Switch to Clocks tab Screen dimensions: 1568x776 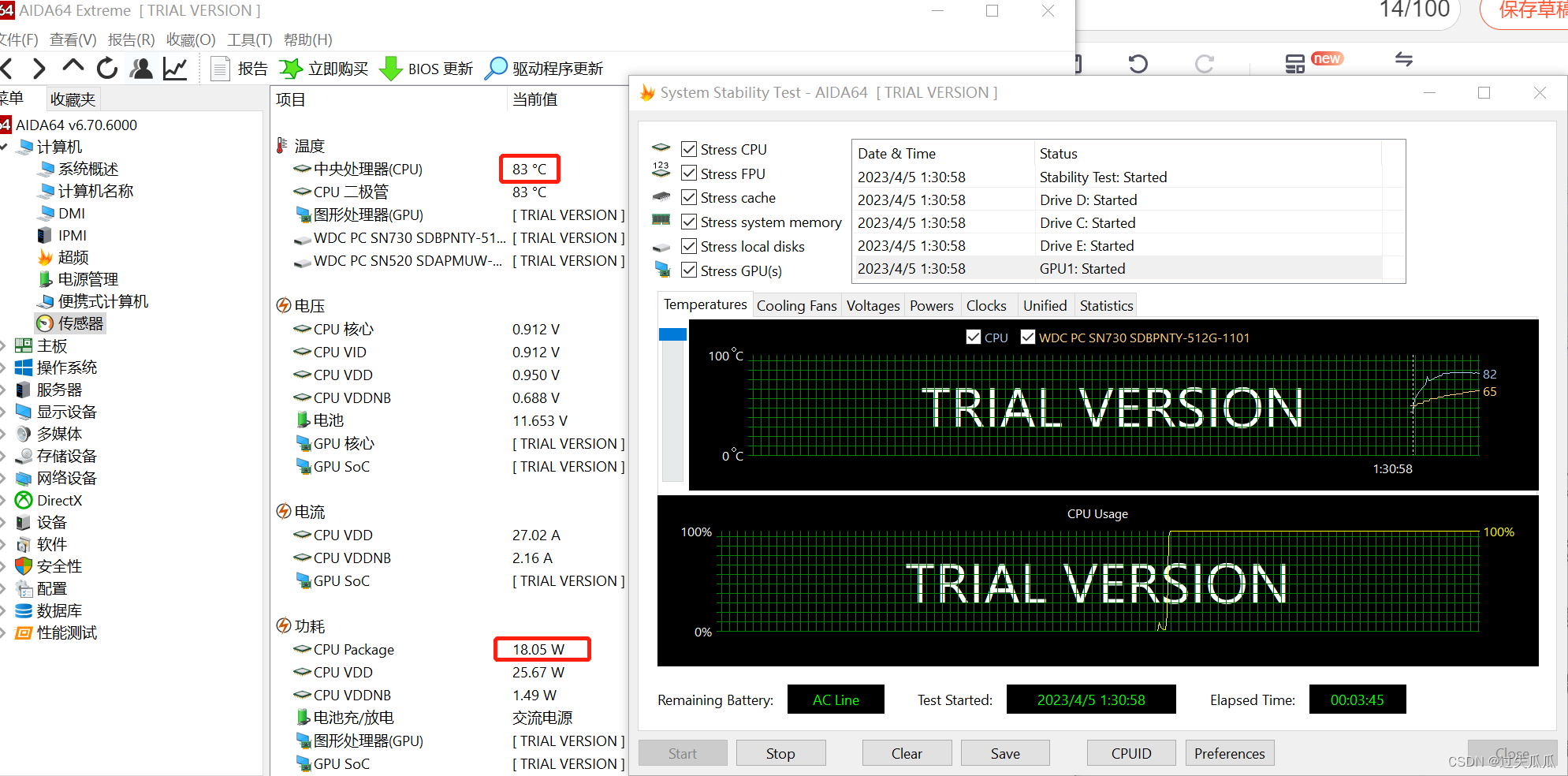986,305
